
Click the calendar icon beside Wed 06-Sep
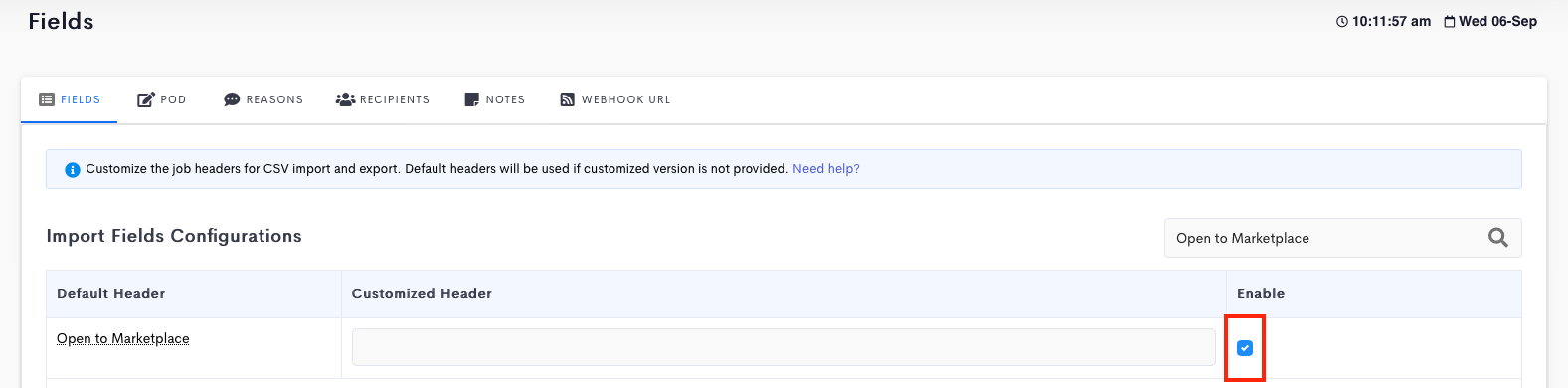[1450, 22]
